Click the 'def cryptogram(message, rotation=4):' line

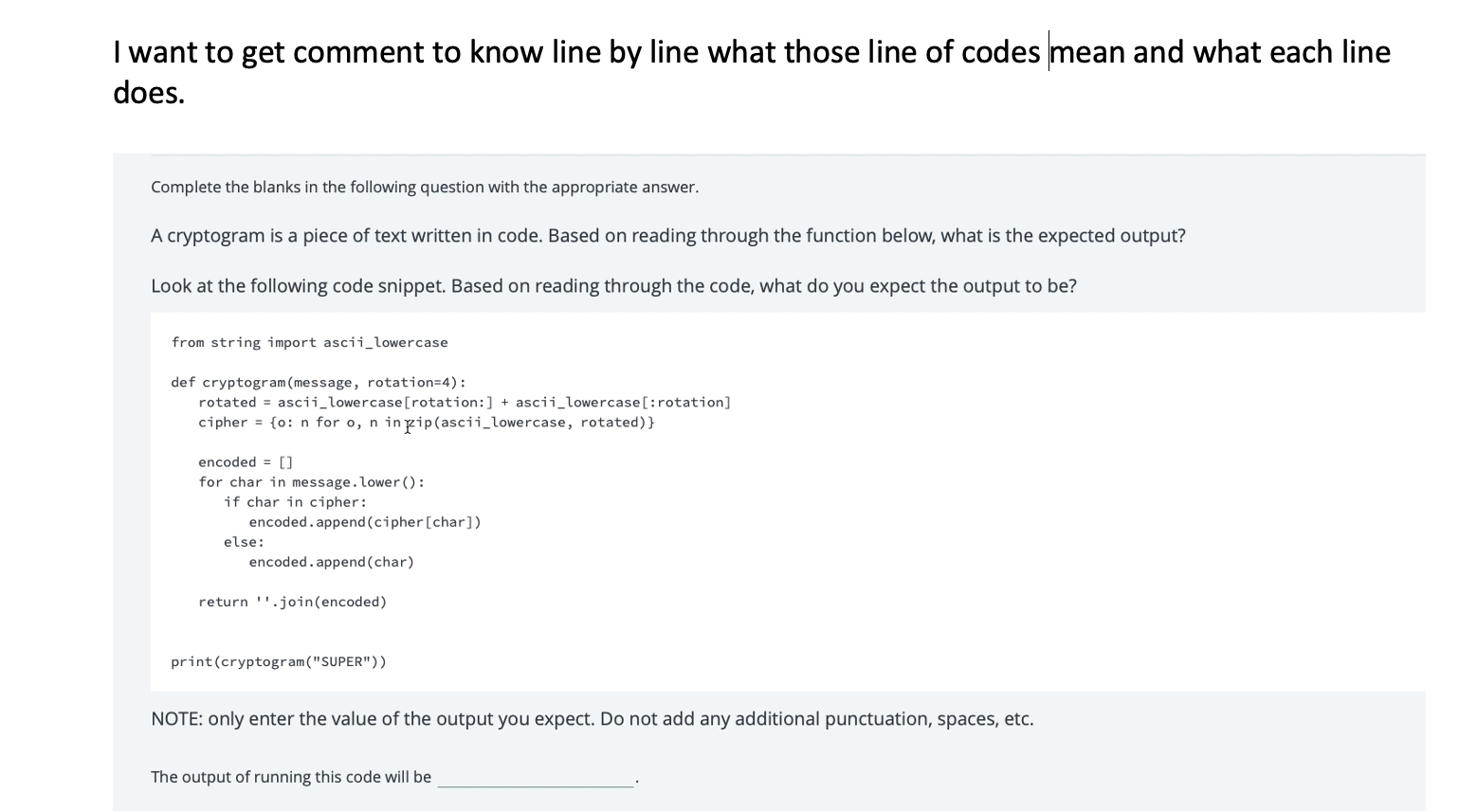click(x=319, y=382)
